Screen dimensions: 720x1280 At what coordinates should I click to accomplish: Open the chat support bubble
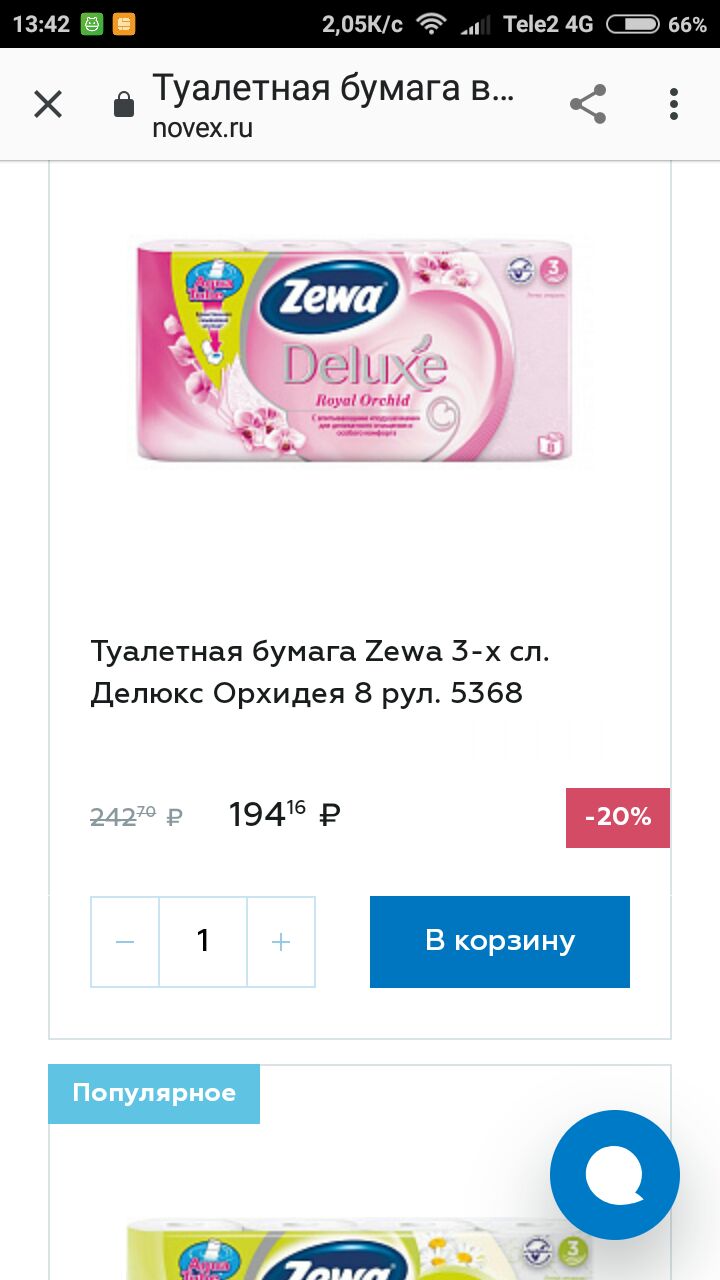click(615, 1175)
